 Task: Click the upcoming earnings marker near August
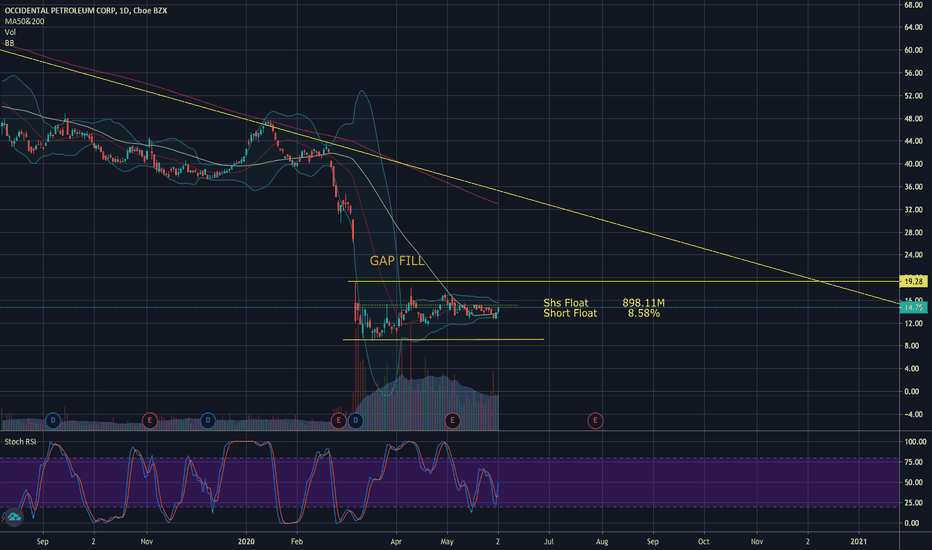[595, 420]
